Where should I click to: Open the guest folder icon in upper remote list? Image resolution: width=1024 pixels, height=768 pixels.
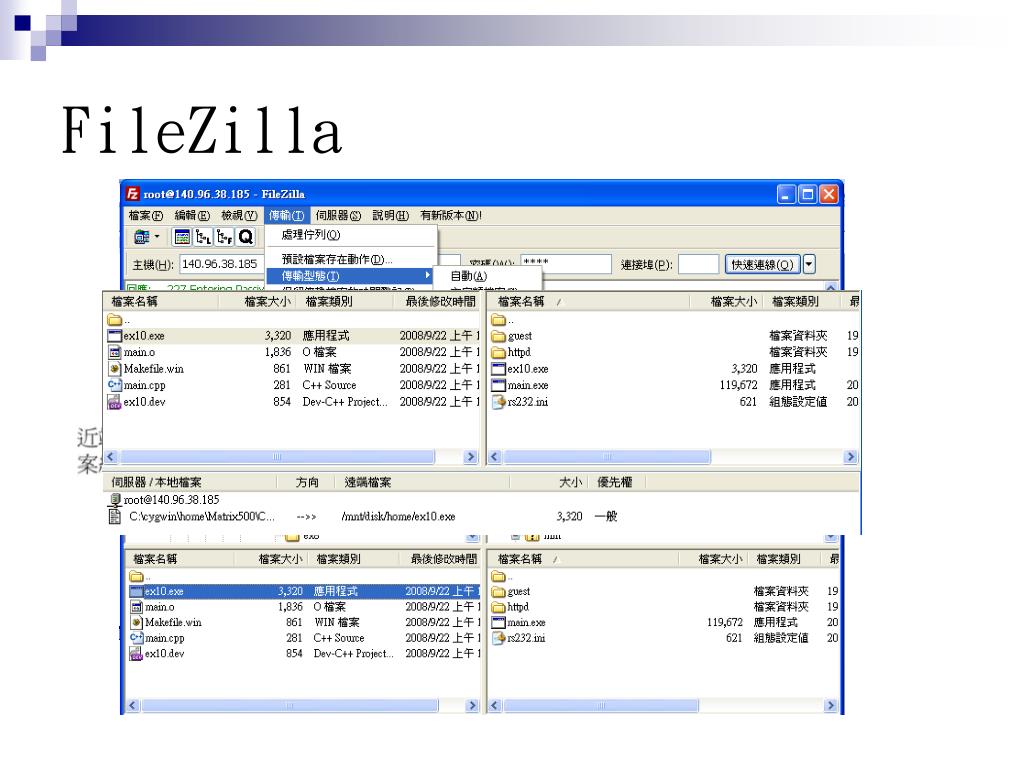(x=499, y=336)
